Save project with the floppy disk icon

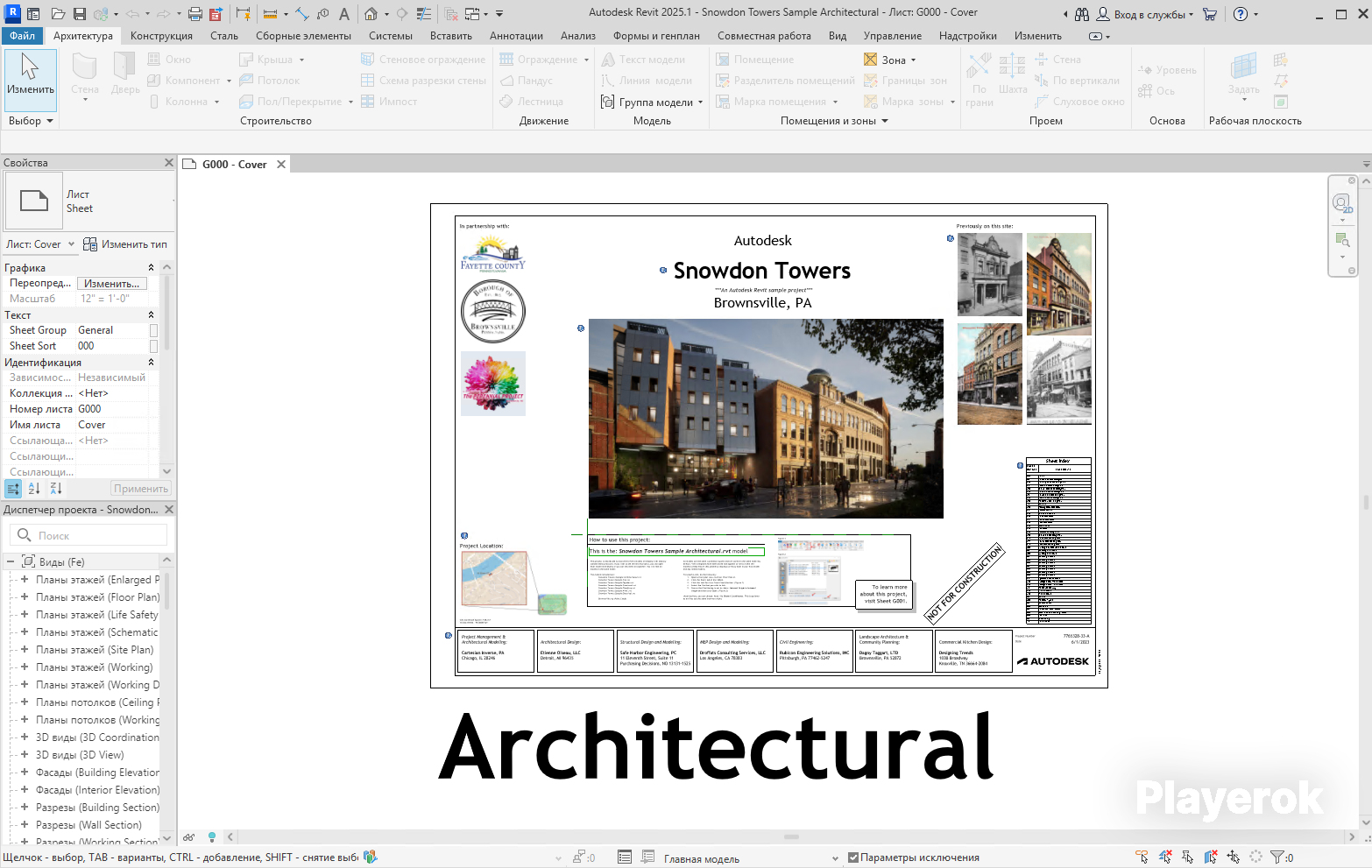pos(80,14)
